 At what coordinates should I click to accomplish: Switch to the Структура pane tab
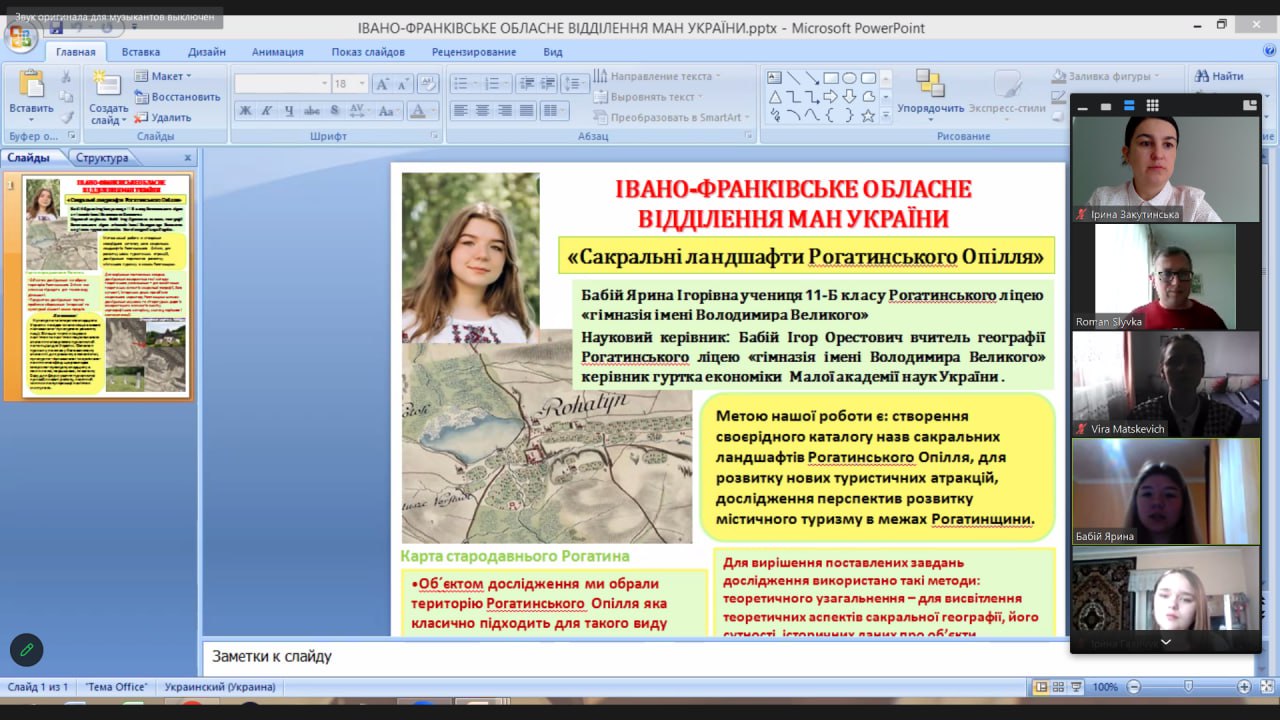(102, 158)
